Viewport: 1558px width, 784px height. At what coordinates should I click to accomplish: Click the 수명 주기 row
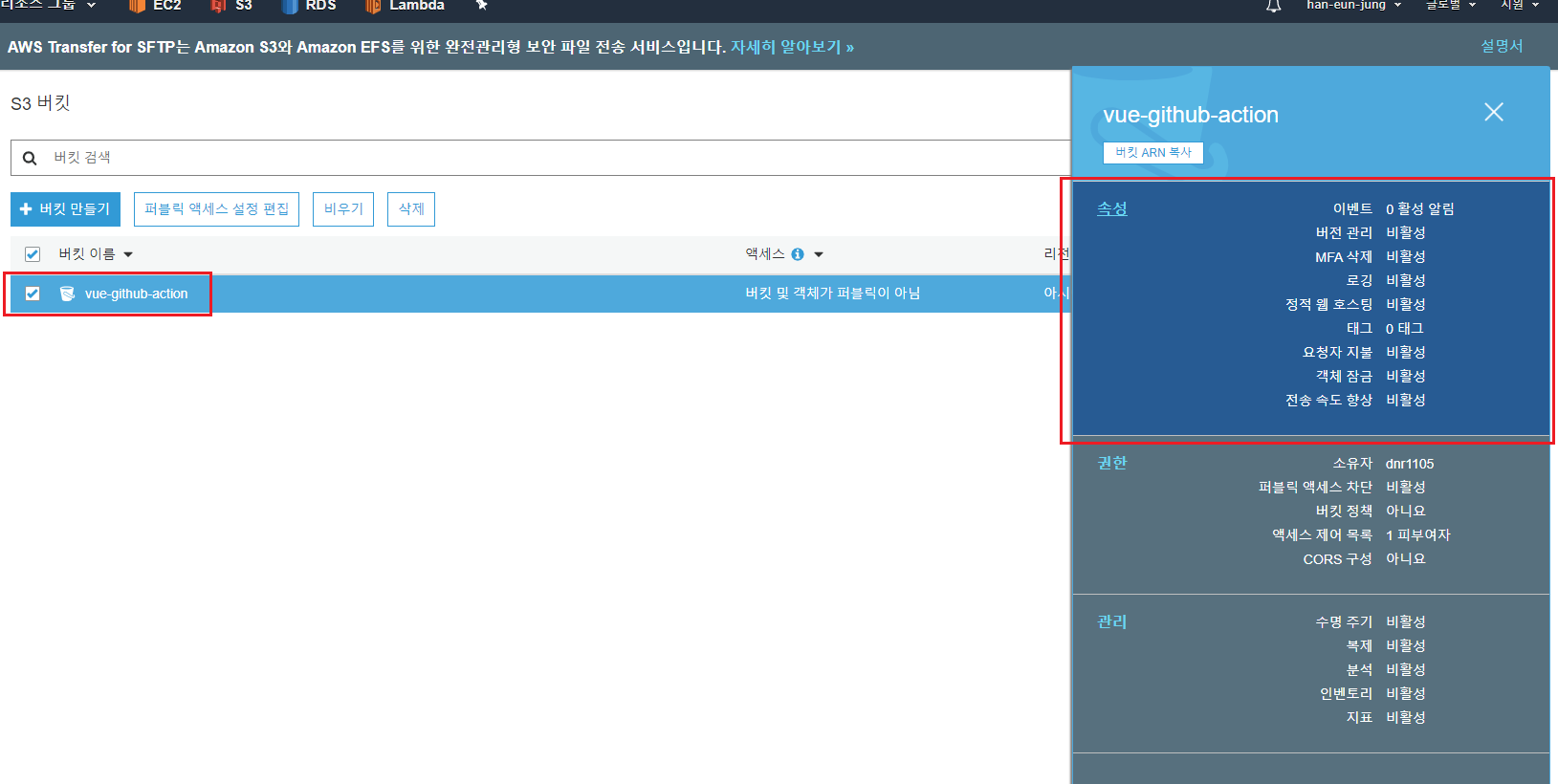click(1371, 621)
